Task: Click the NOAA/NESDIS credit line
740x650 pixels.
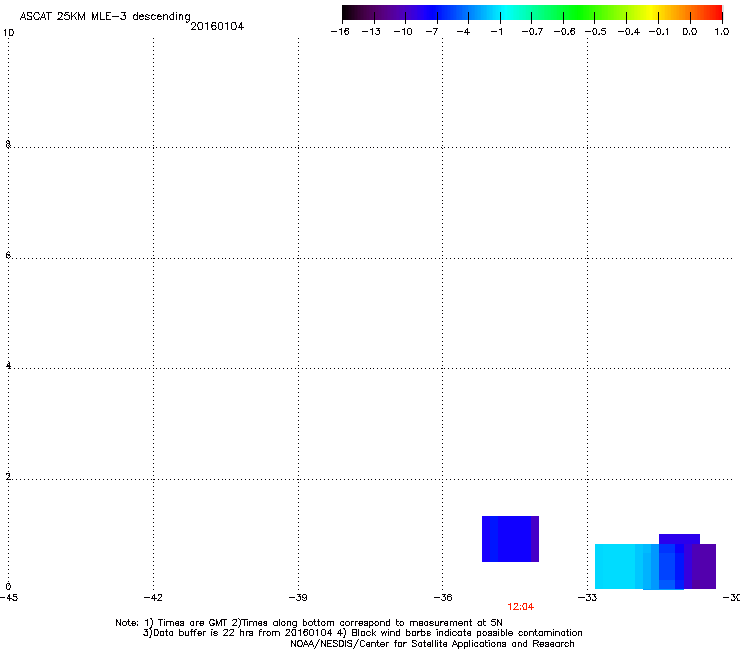Action: pyautogui.click(x=432, y=644)
